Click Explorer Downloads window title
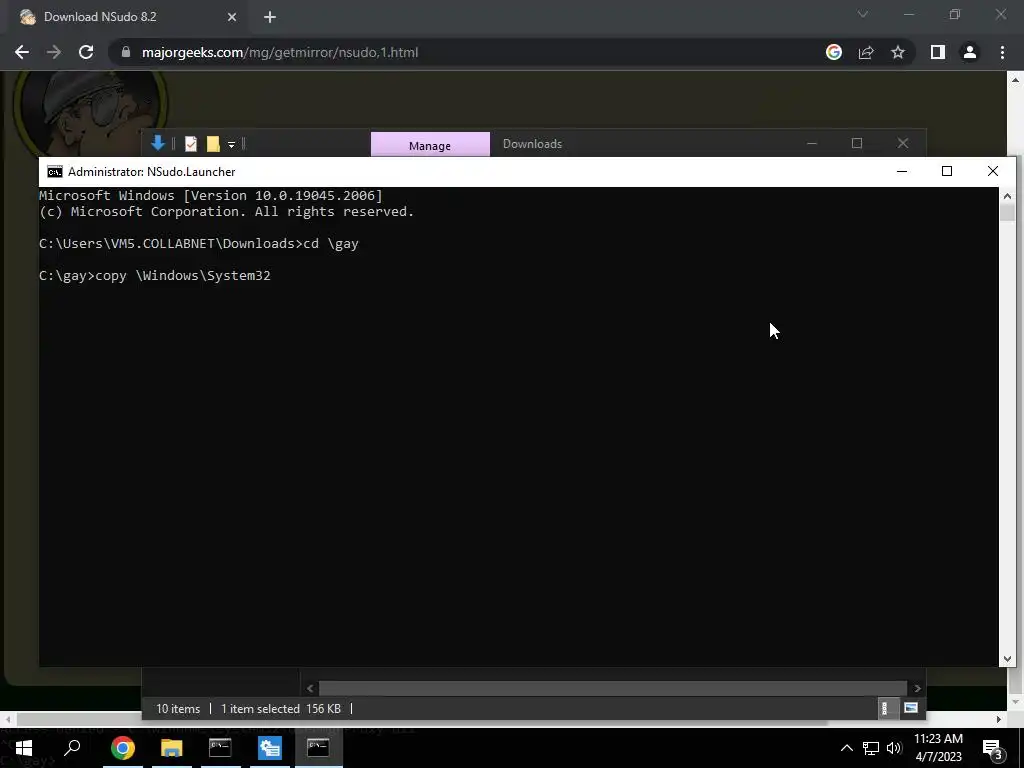Viewport: 1024px width, 768px height. click(x=532, y=144)
